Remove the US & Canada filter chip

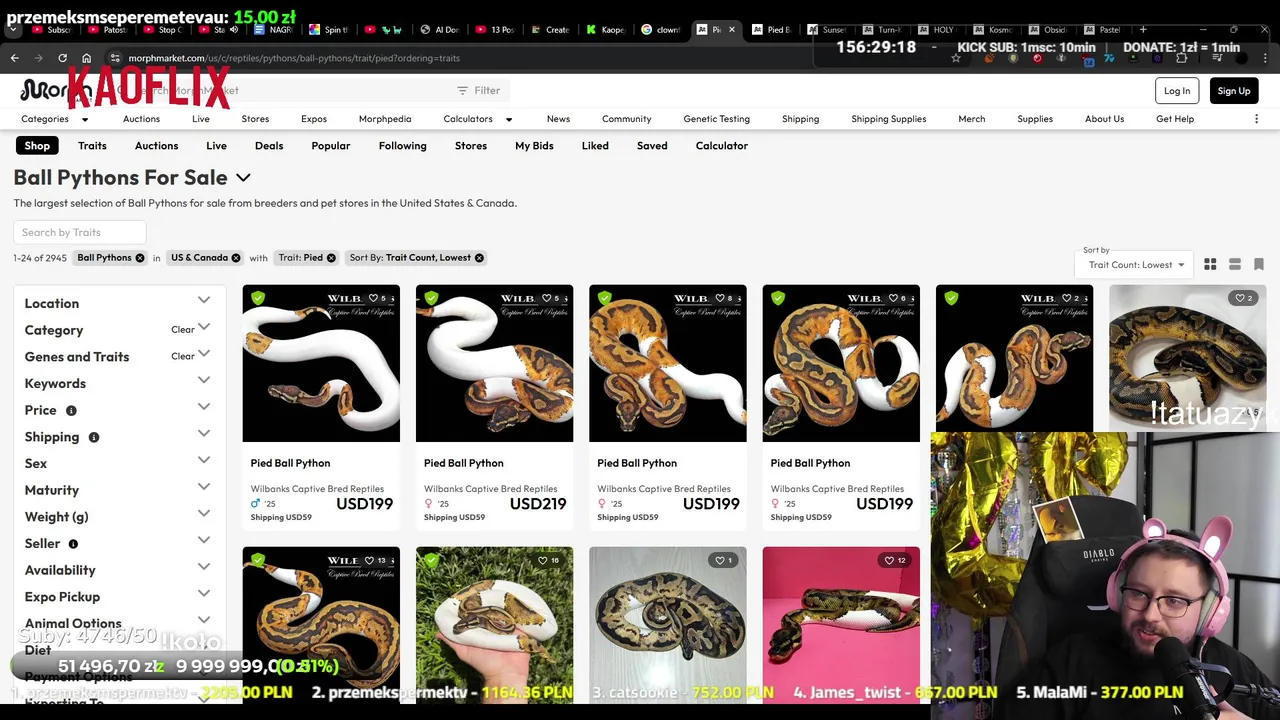click(x=236, y=258)
